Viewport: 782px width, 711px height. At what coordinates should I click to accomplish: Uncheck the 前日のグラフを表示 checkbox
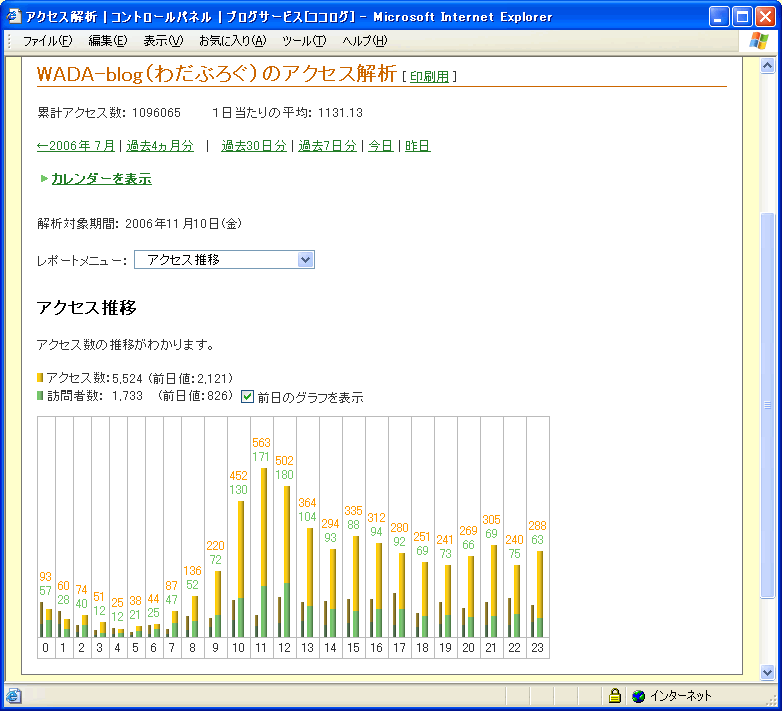tap(248, 397)
